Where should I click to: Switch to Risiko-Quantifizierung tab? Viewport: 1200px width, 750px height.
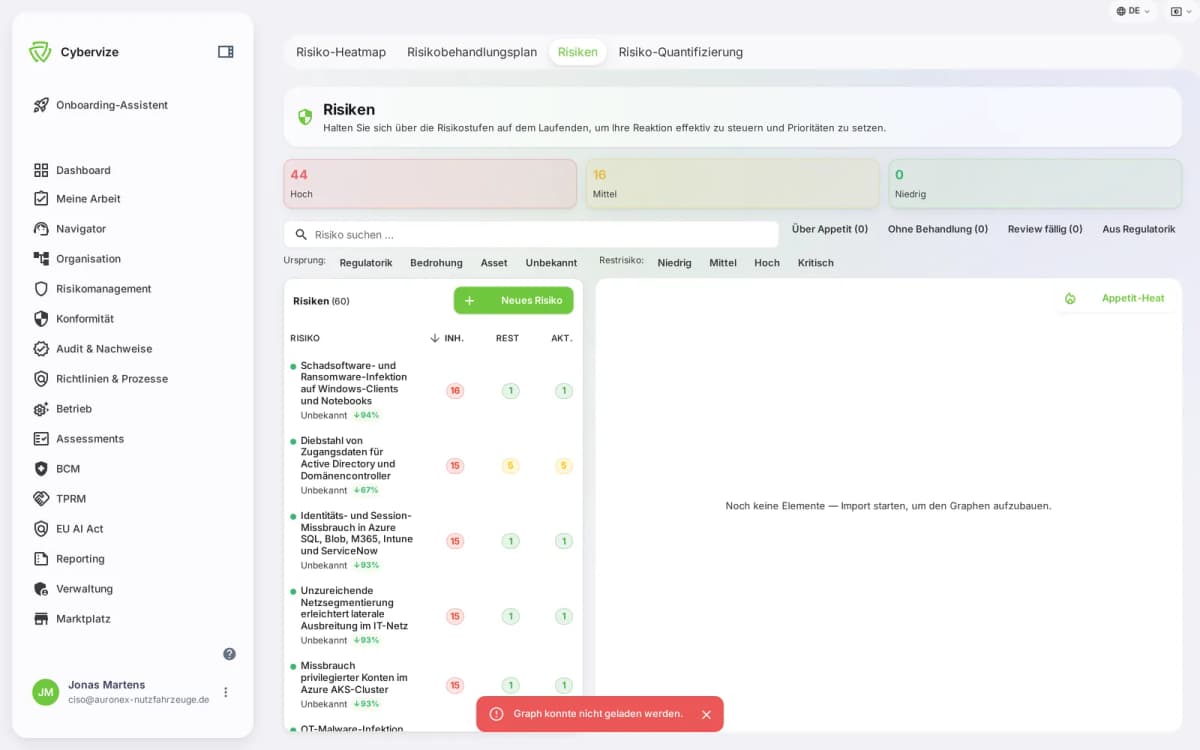(681, 52)
